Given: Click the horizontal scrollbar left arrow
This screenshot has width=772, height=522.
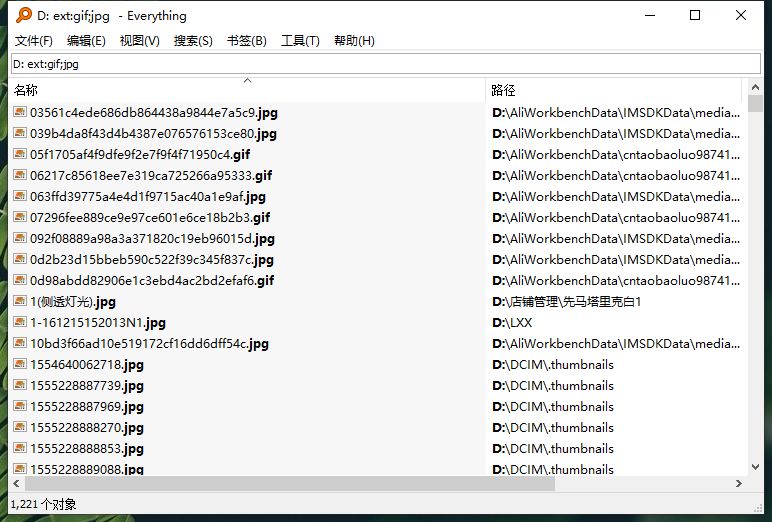Looking at the screenshot, I should click(16, 484).
